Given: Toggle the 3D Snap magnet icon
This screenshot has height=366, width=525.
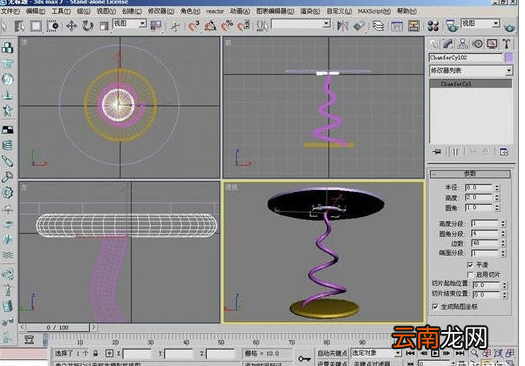Looking at the screenshot, I should click(194, 25).
